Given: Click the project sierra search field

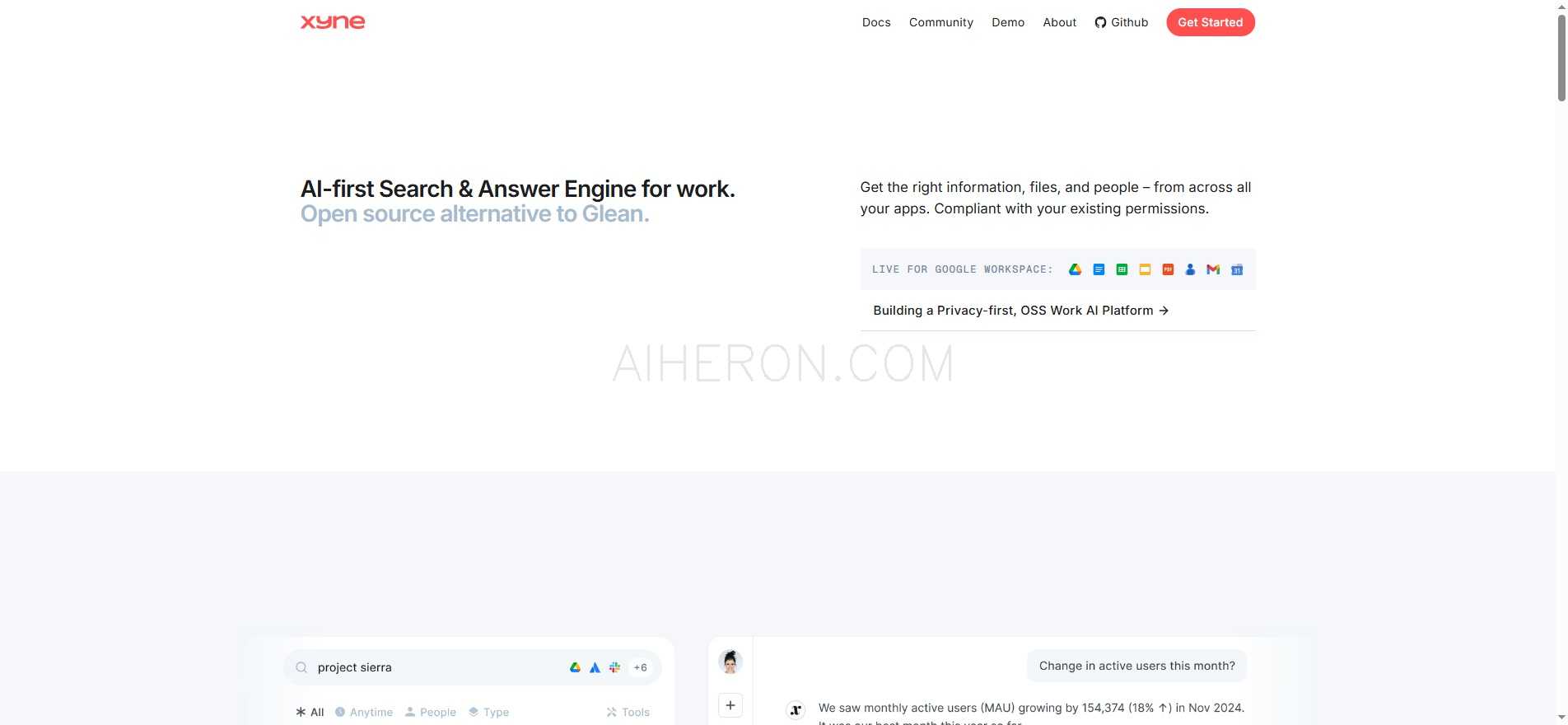Looking at the screenshot, I should (x=472, y=667).
